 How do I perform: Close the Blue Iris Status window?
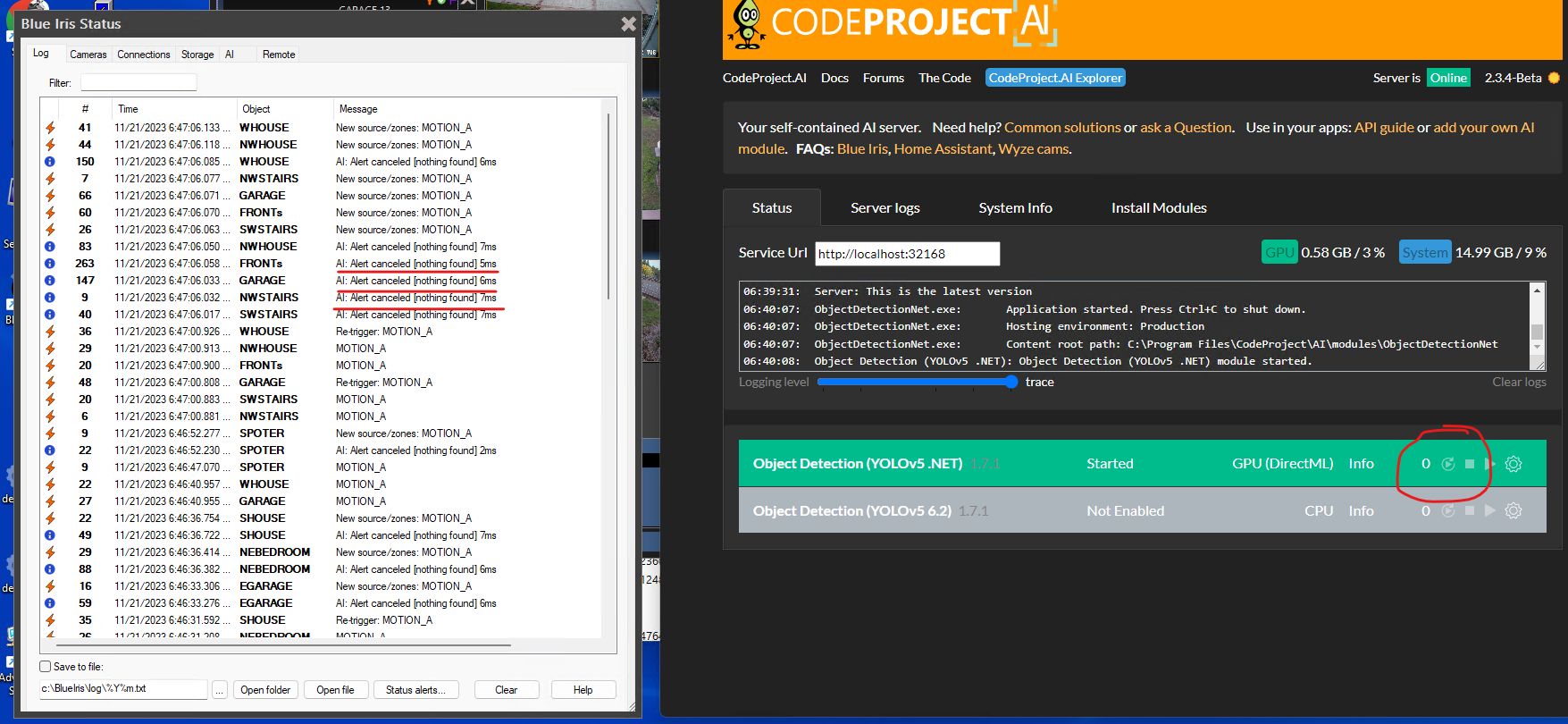click(x=629, y=24)
